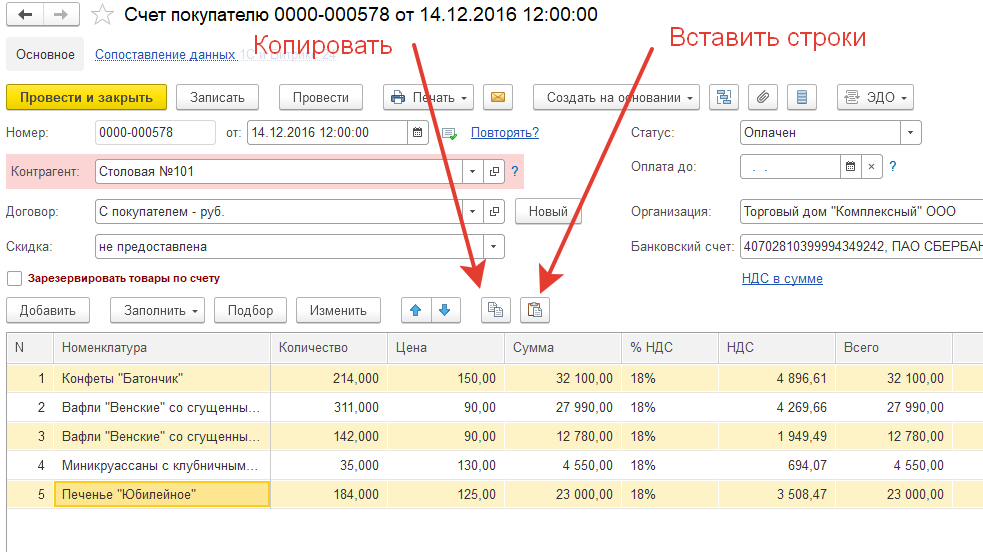Image resolution: width=983 pixels, height=552 pixels.
Task: Sort by Номенклатура column header
Action: pos(162,348)
